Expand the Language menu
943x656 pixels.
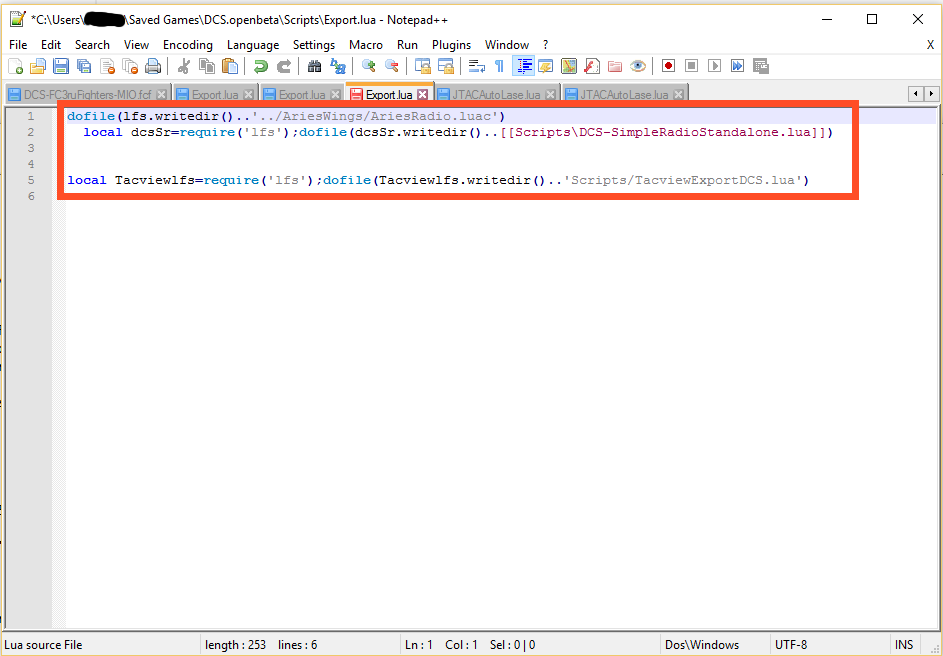pyautogui.click(x=253, y=45)
